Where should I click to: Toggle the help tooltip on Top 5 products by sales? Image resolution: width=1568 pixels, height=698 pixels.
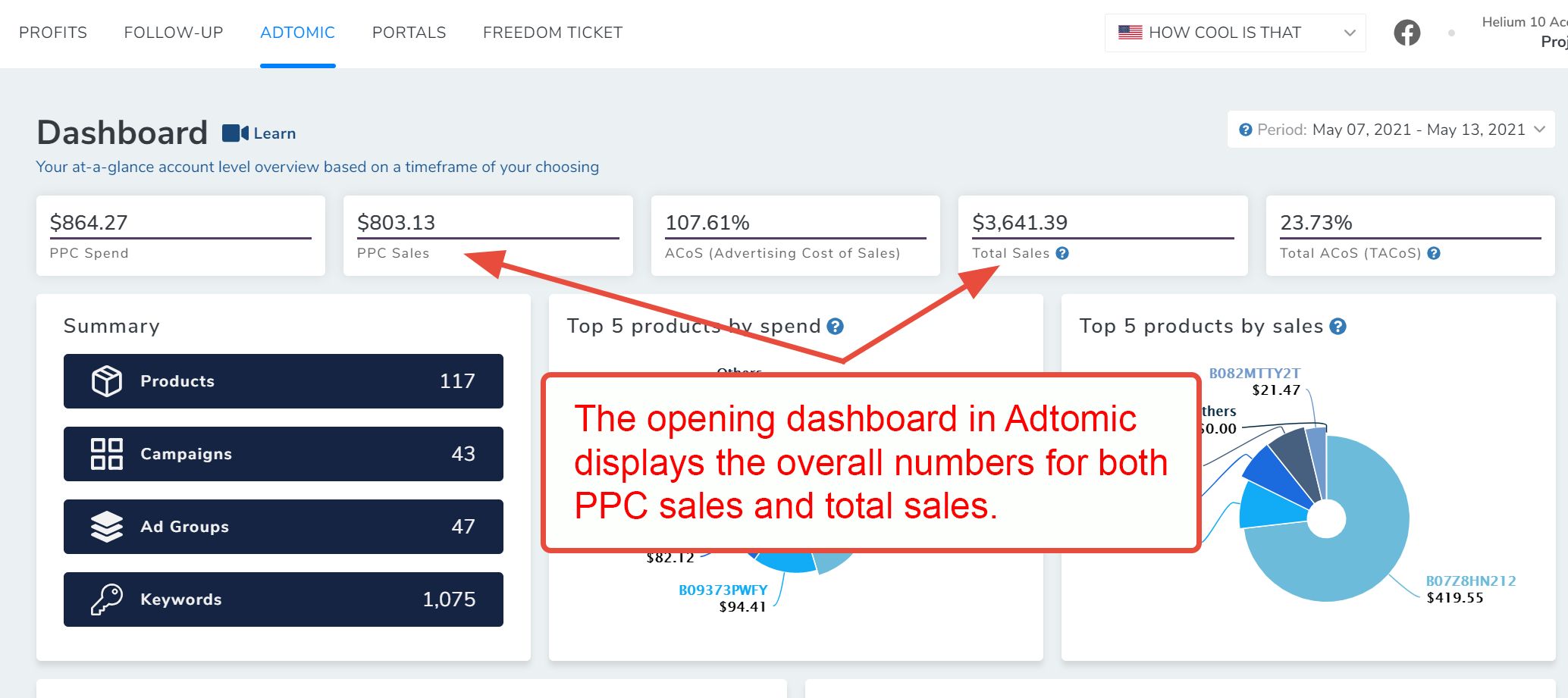(1339, 326)
